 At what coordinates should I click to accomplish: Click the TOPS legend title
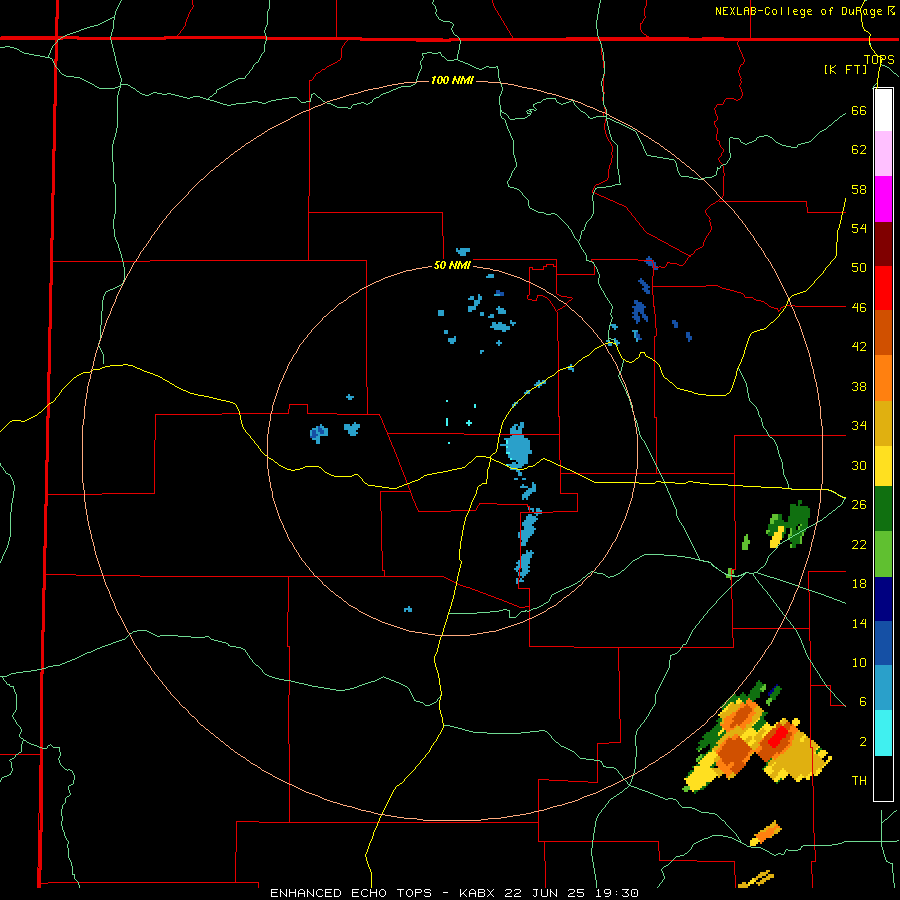click(879, 60)
